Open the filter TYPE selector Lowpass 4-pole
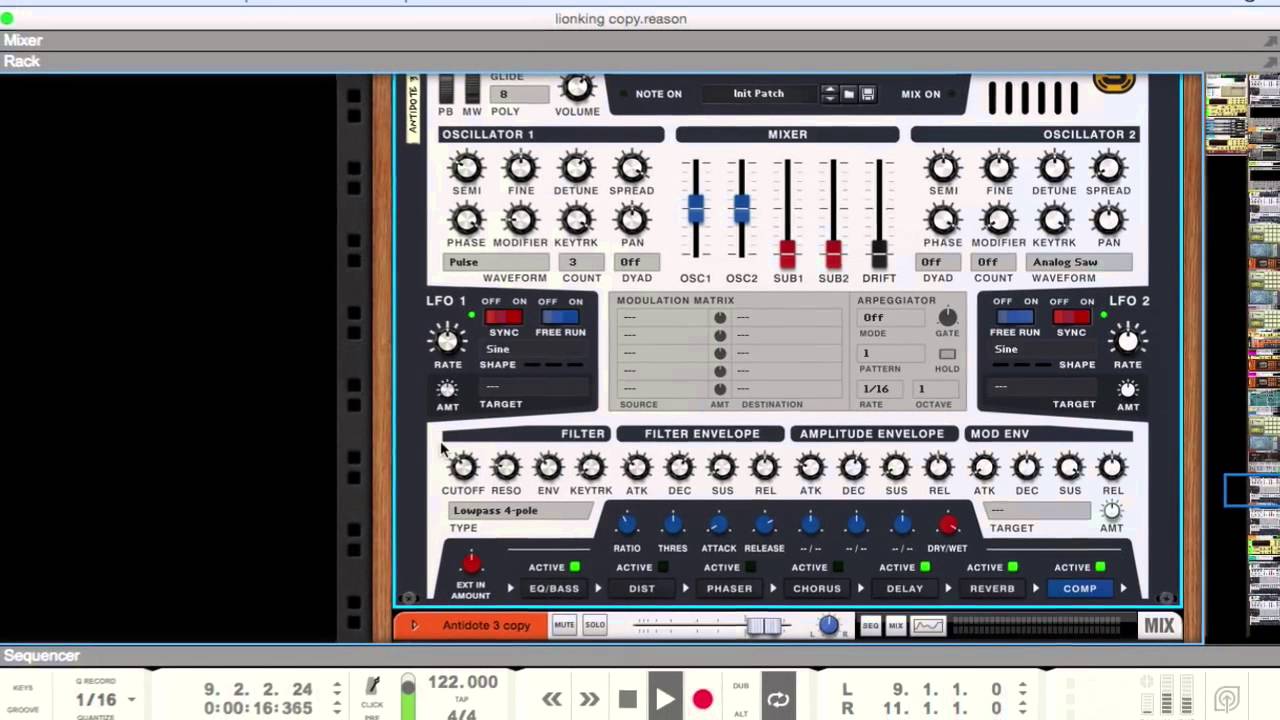 (x=520, y=511)
